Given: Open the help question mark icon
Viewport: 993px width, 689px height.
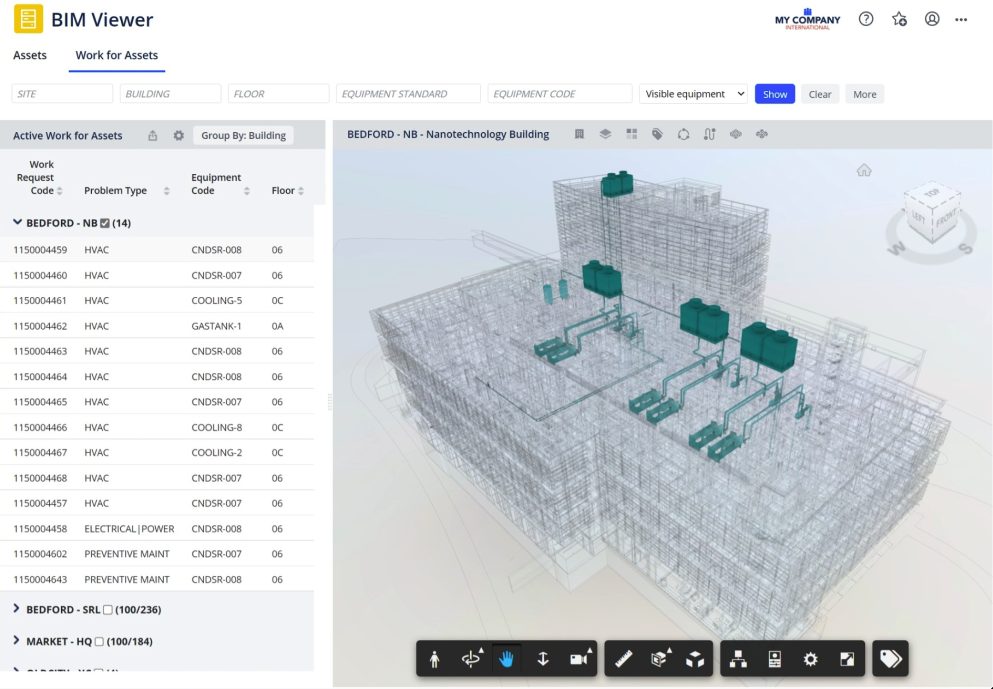Looking at the screenshot, I should tap(866, 19).
